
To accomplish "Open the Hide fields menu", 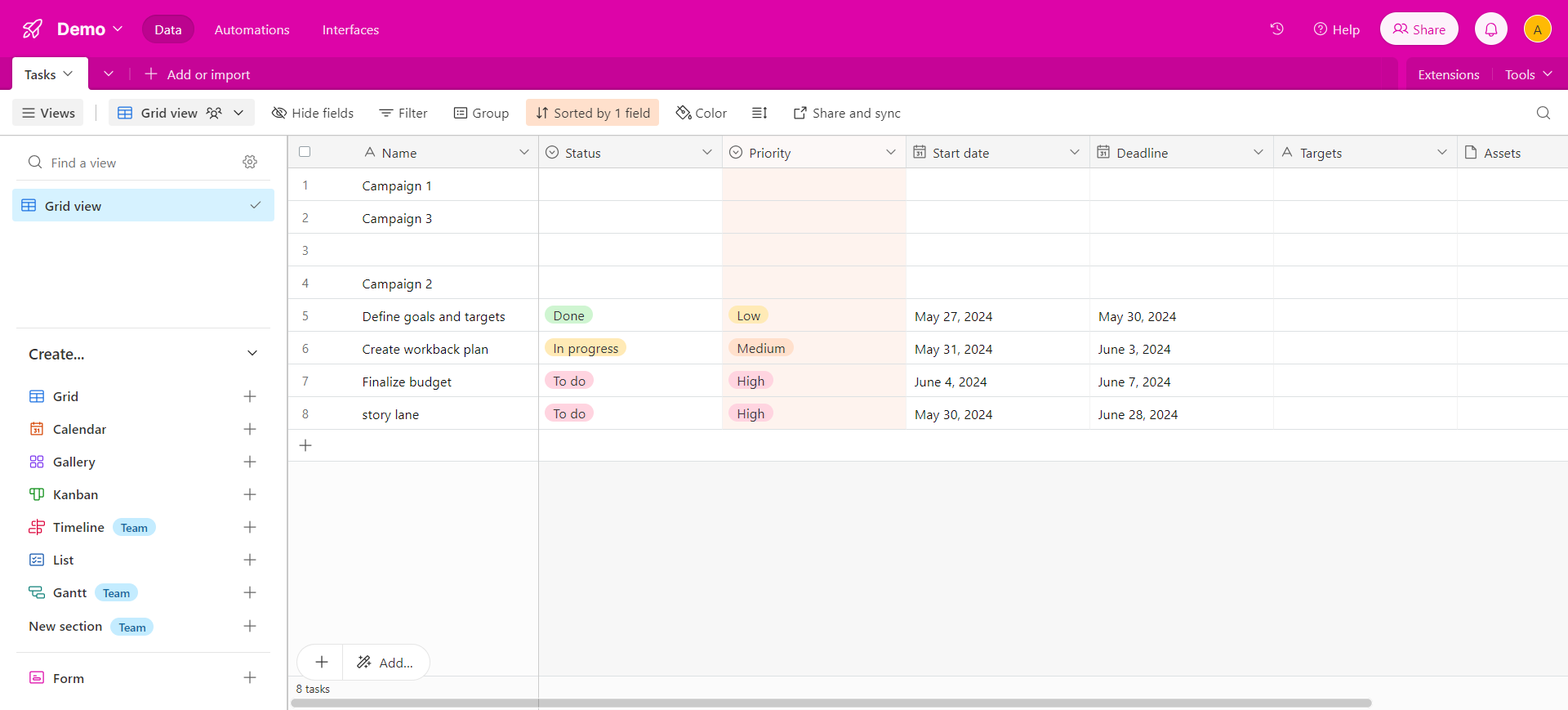I will (x=313, y=113).
